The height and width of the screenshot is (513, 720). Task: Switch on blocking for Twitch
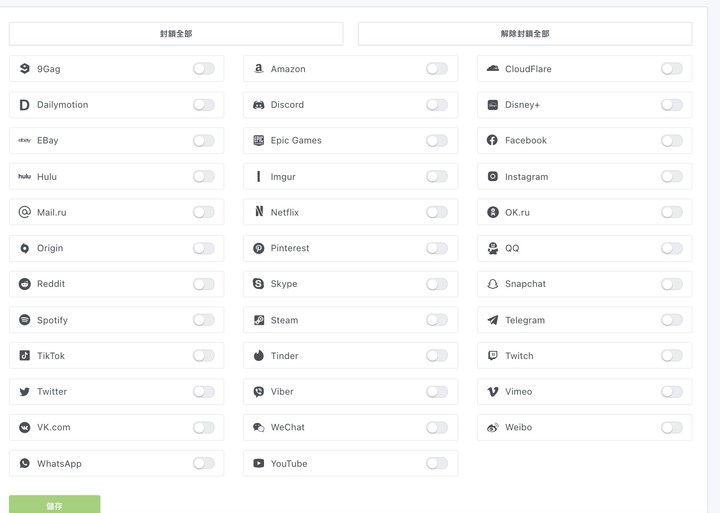coord(671,355)
